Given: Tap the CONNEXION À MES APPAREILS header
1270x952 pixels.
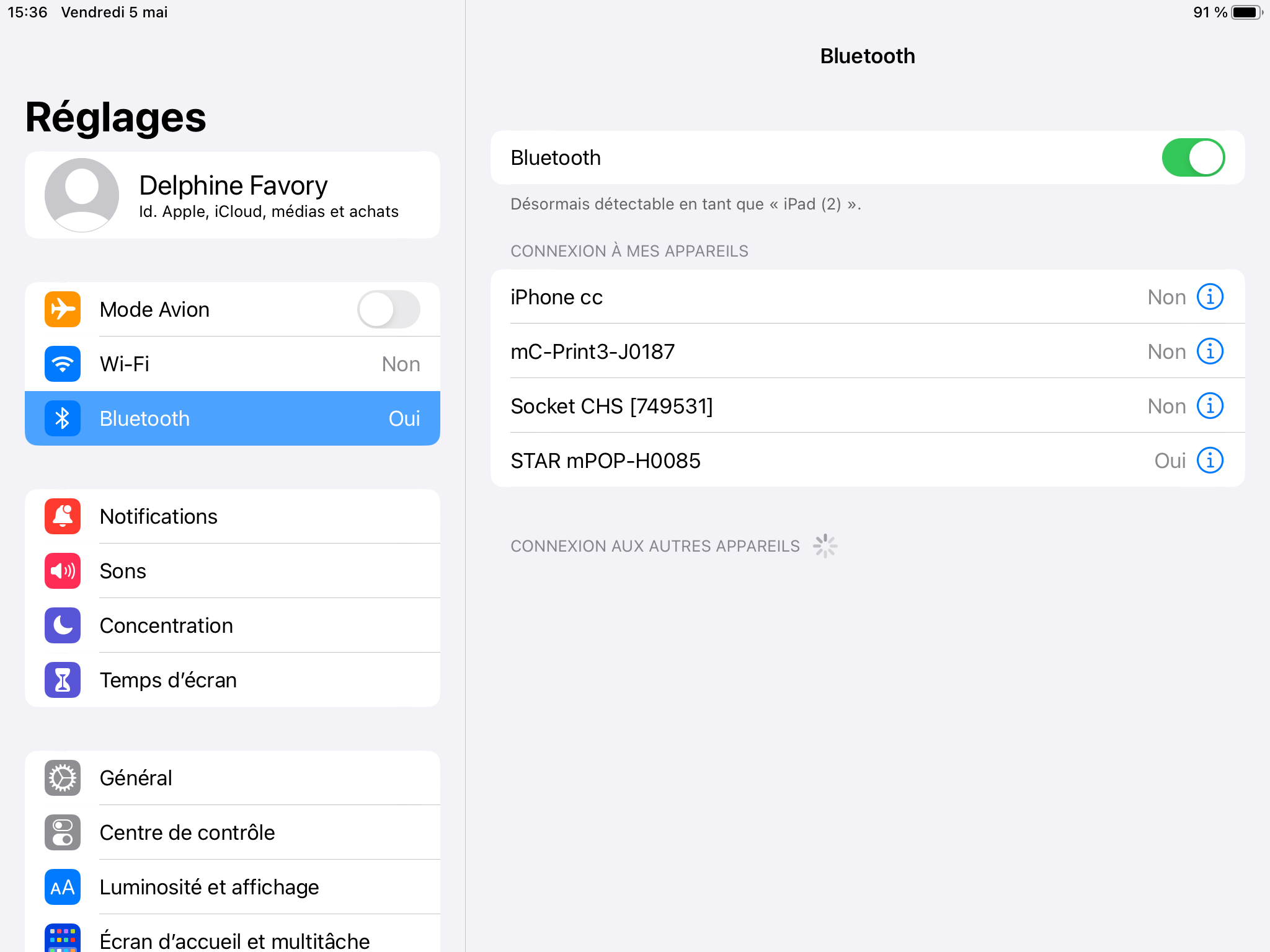Looking at the screenshot, I should pyautogui.click(x=629, y=251).
